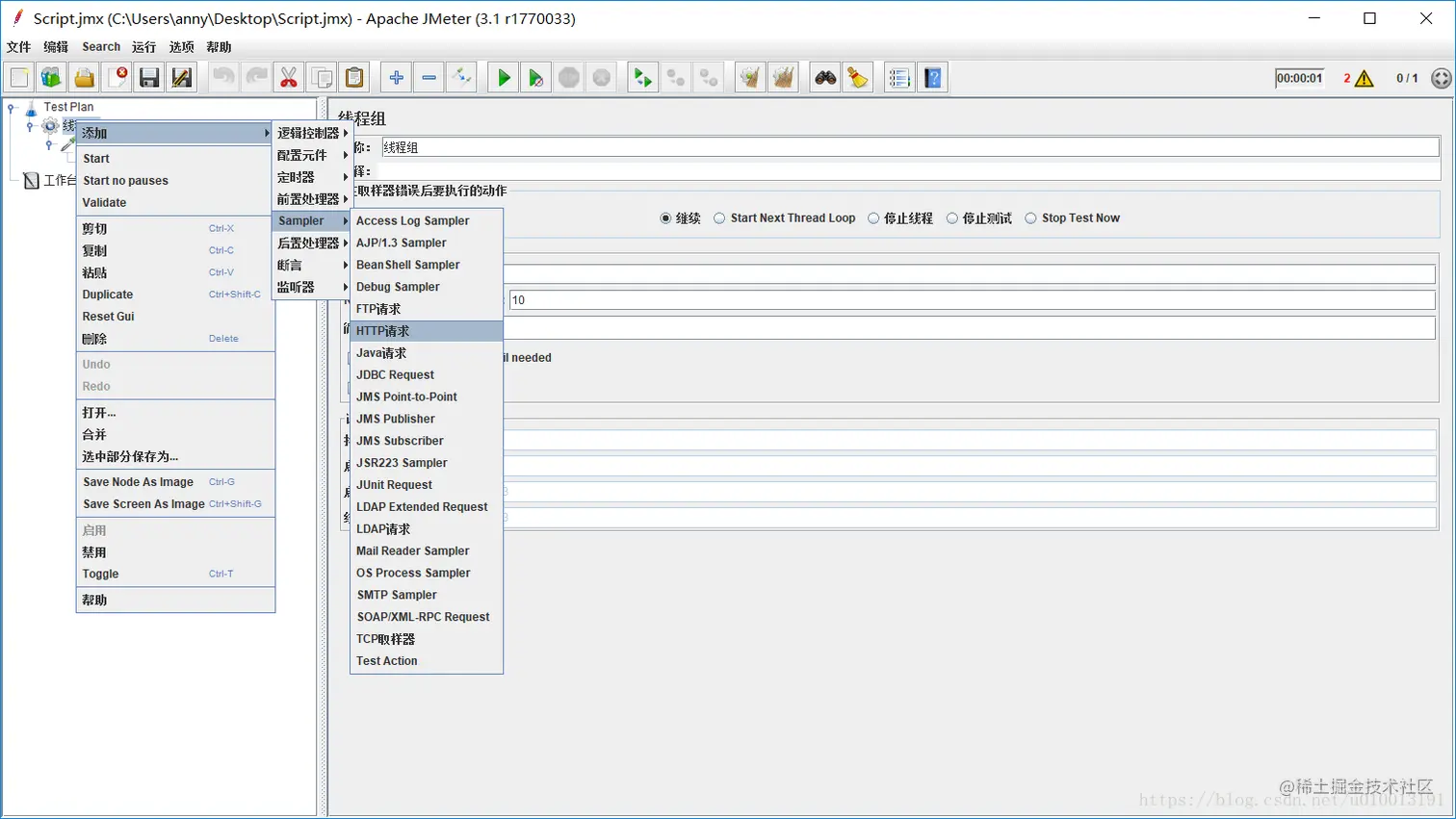Click the Redo arrow icon
The width and height of the screenshot is (1456, 819).
256,78
